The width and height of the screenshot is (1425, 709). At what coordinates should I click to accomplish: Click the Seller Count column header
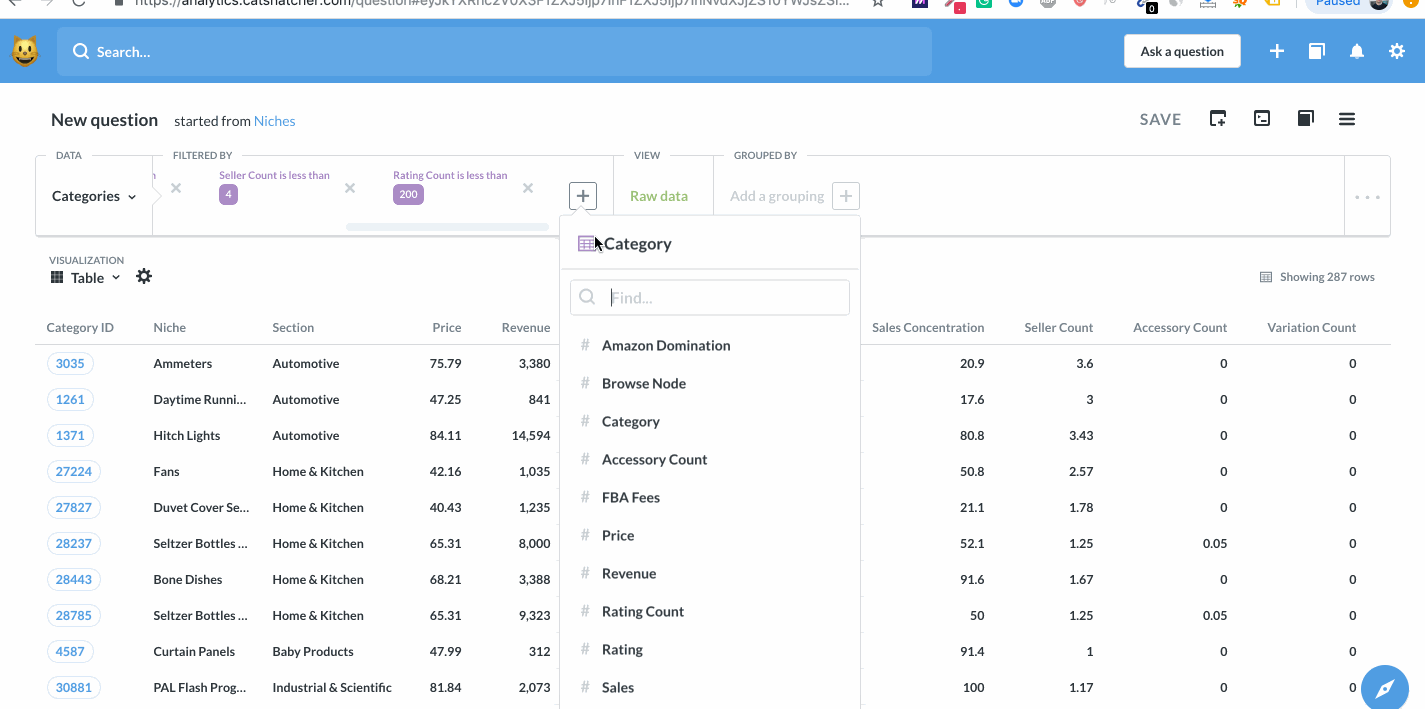click(x=1058, y=328)
